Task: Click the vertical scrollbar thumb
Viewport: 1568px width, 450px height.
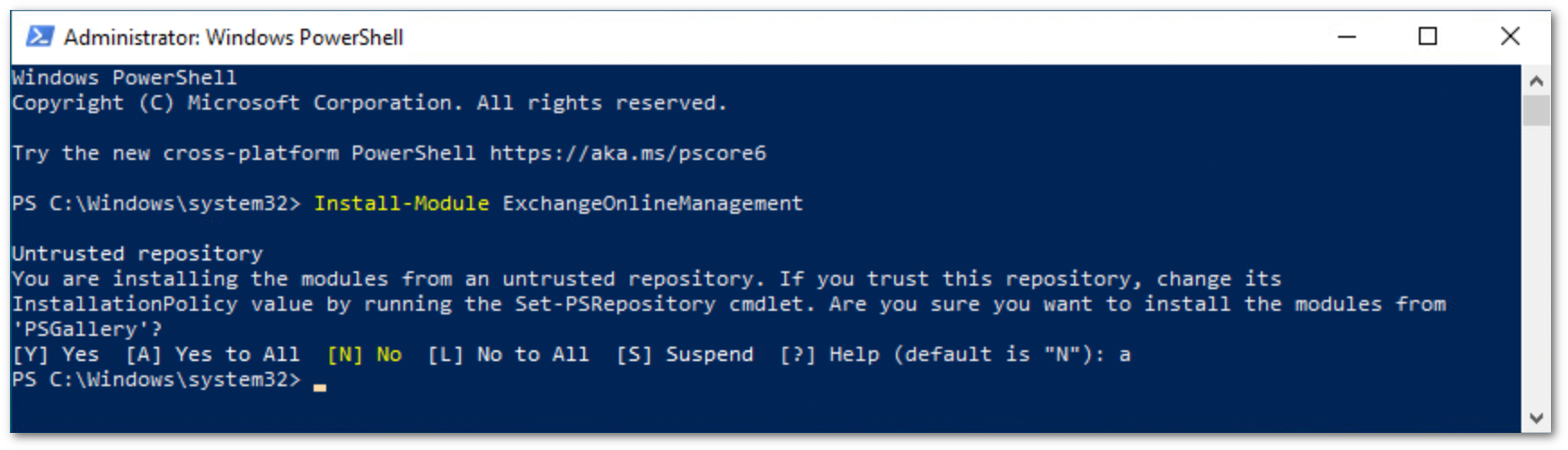Action: (x=1536, y=110)
